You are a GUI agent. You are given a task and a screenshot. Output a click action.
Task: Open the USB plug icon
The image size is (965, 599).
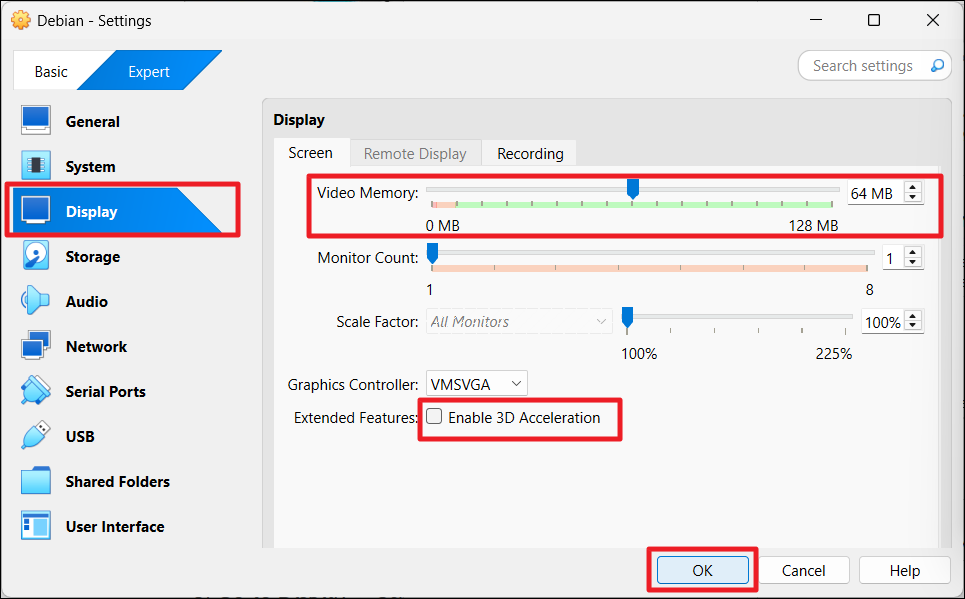coord(36,436)
